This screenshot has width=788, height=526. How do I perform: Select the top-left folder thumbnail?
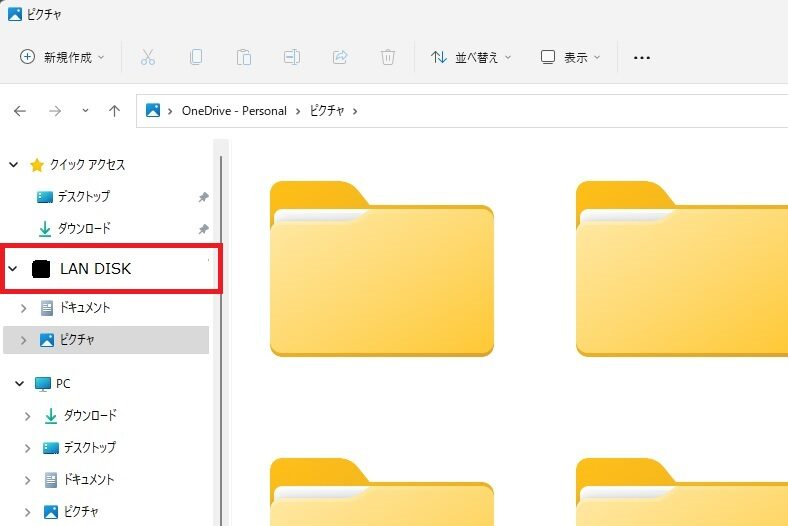click(381, 269)
